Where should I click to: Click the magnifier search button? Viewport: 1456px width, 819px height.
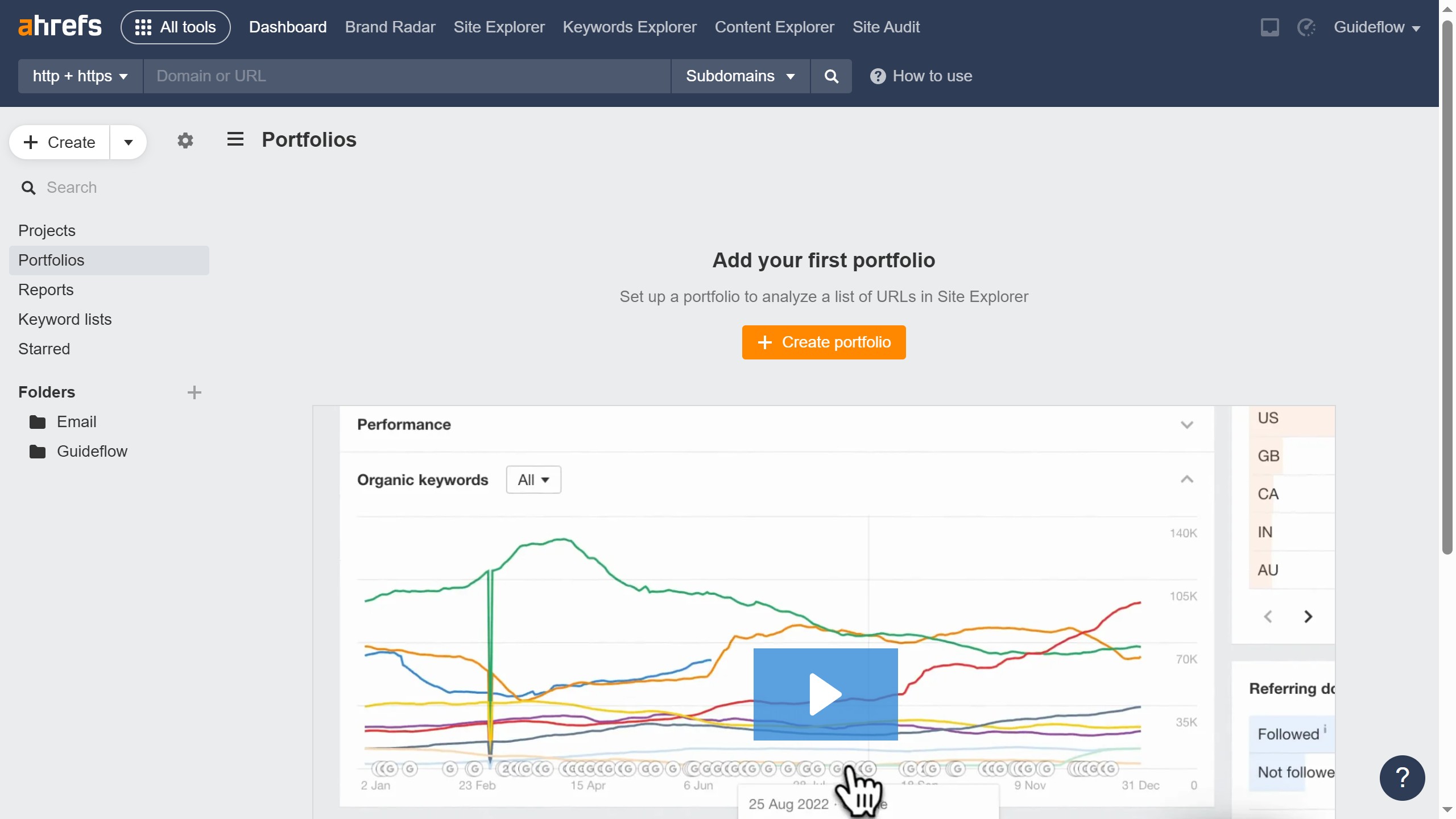(831, 76)
